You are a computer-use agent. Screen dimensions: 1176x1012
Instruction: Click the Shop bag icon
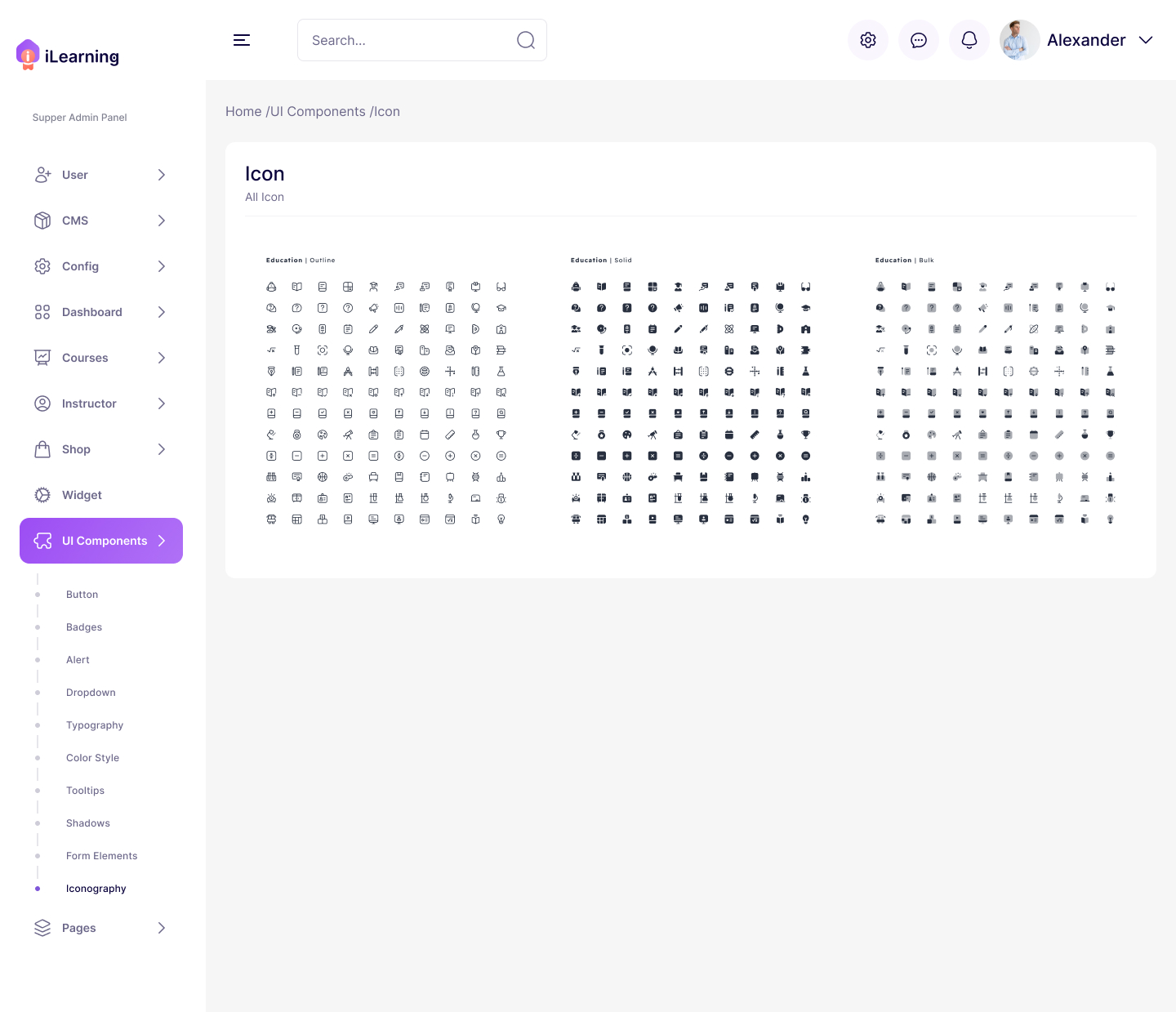(42, 449)
